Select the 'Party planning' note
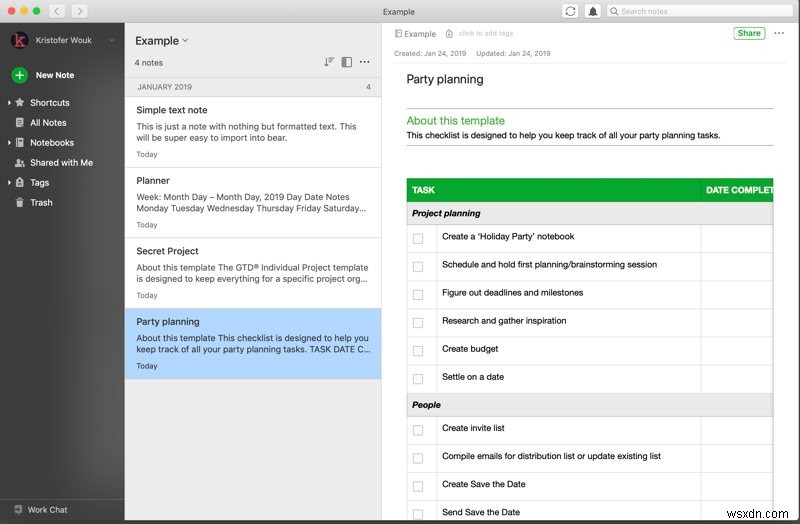800x524 pixels. [253, 343]
